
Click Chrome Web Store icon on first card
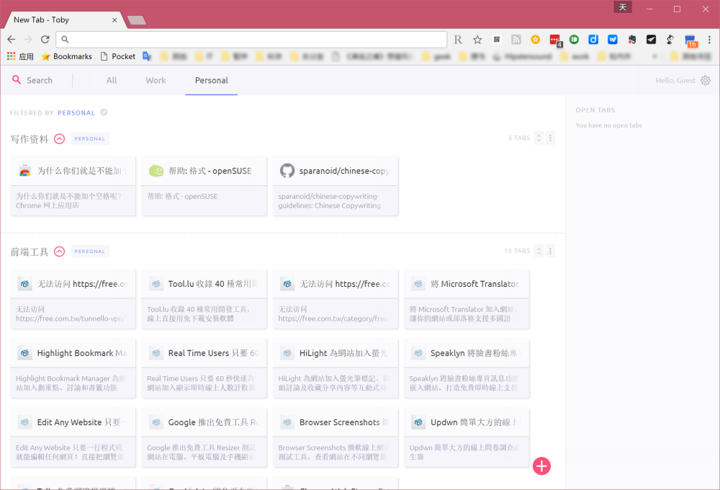pyautogui.click(x=25, y=171)
